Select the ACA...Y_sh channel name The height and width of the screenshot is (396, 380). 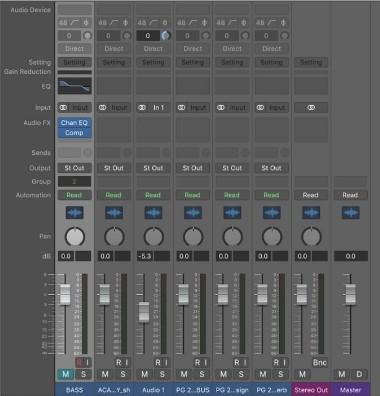pyautogui.click(x=114, y=390)
